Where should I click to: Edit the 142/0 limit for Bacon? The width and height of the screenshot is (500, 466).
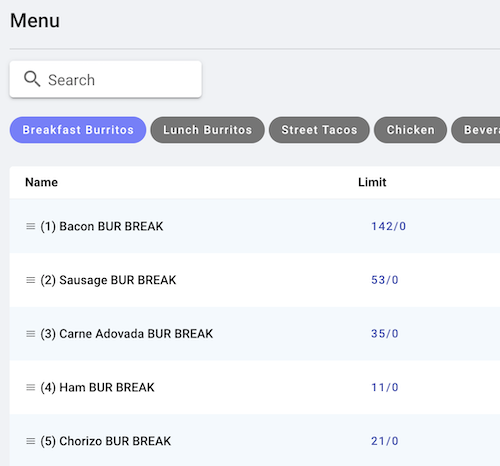coord(388,226)
